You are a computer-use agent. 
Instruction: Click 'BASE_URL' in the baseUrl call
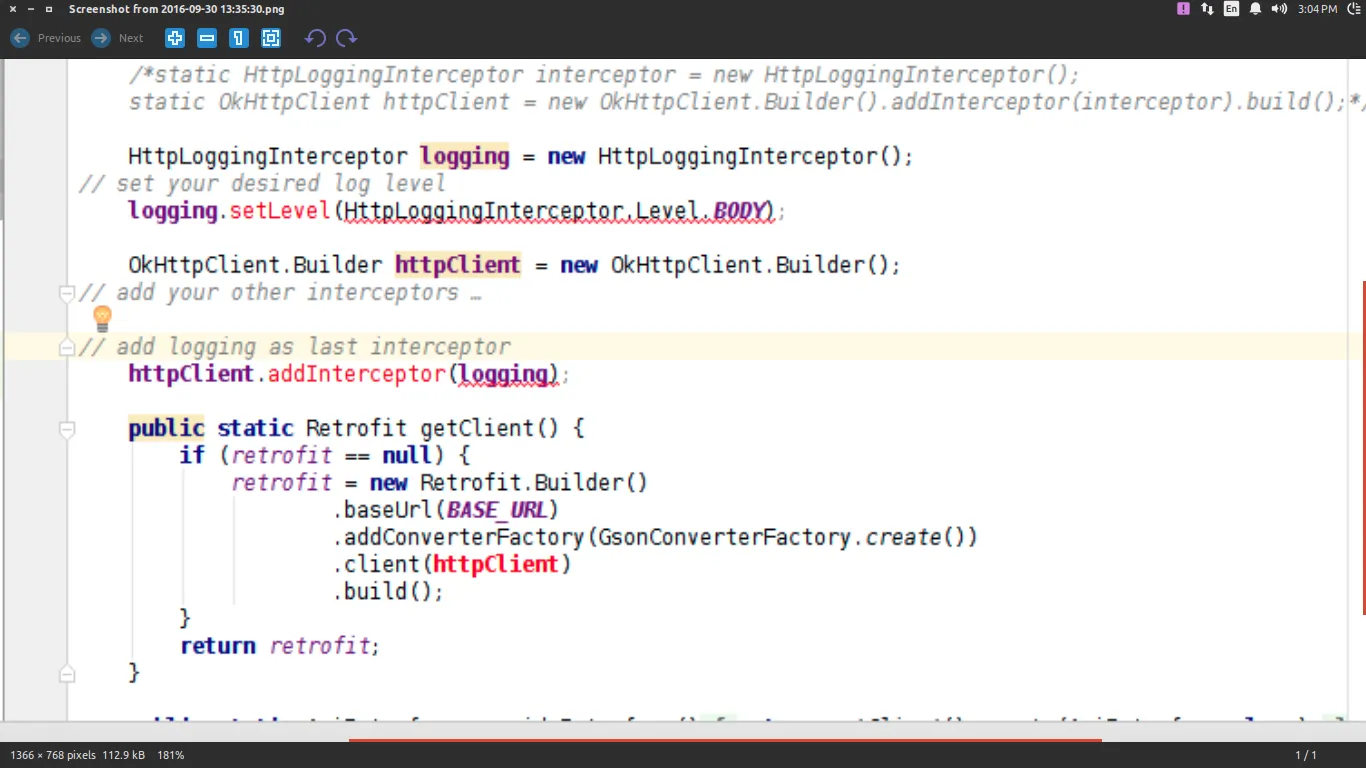[496, 510]
